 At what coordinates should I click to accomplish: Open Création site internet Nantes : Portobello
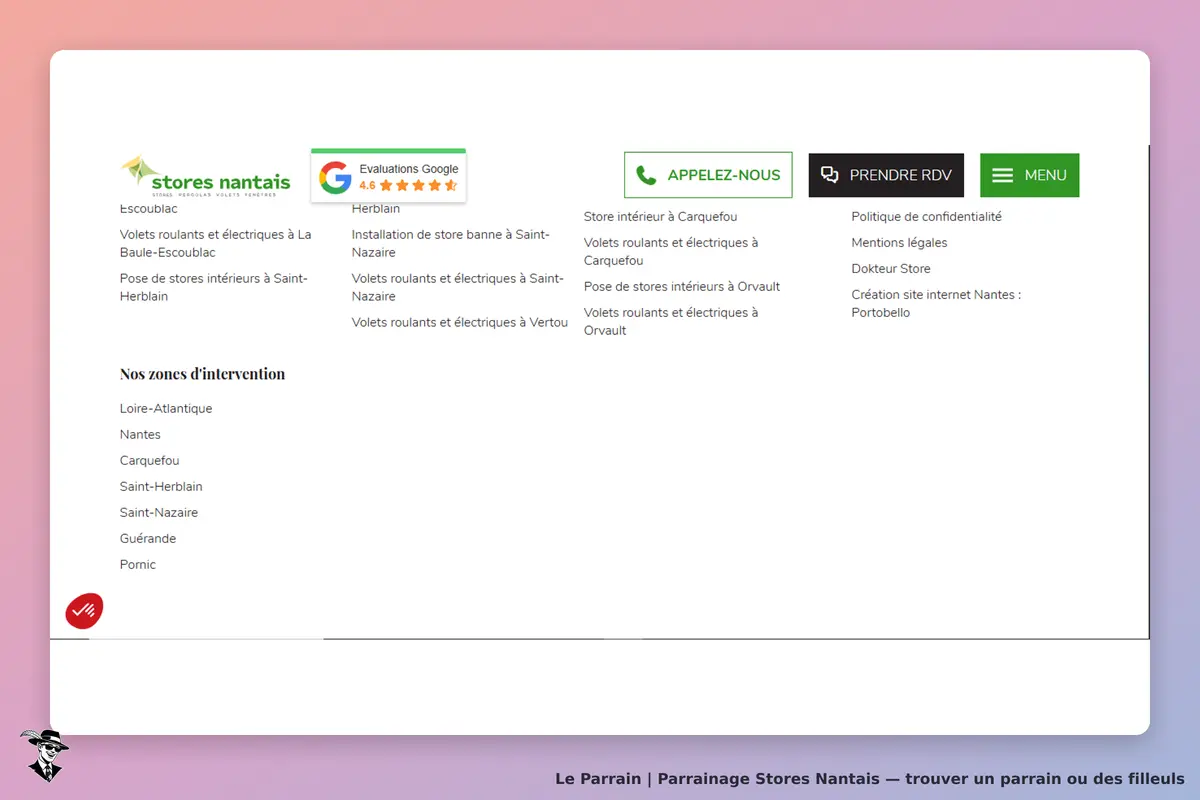coord(936,304)
